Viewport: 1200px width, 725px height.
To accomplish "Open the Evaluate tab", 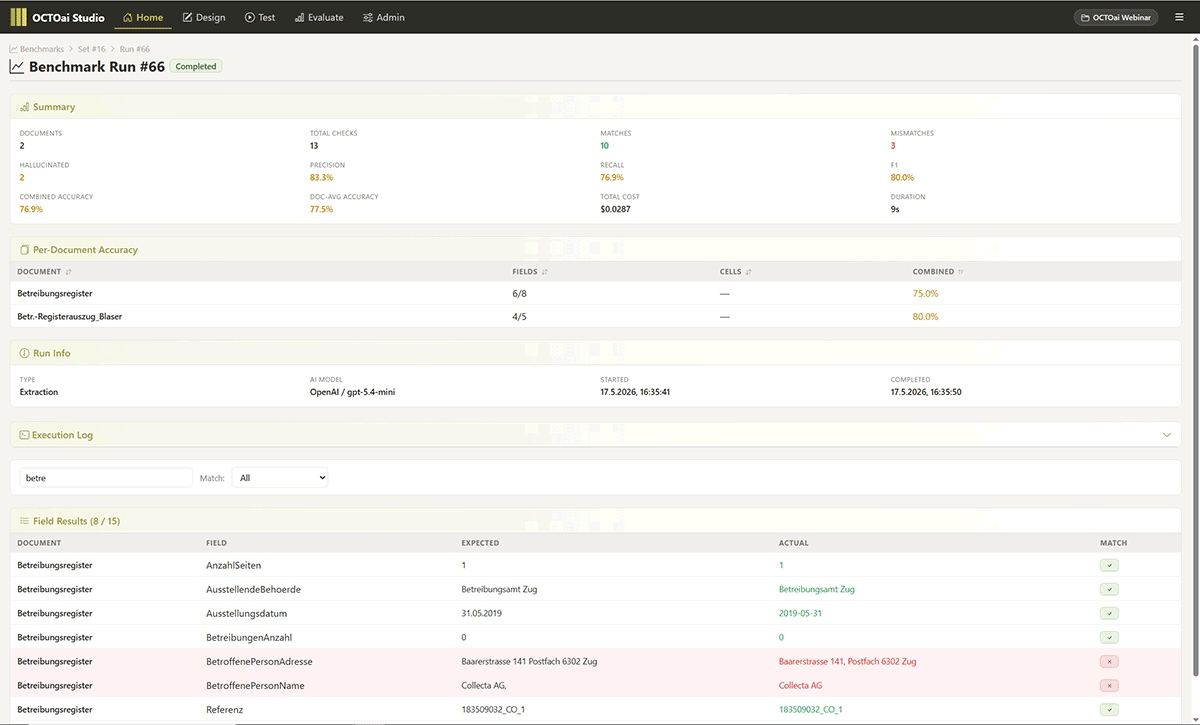I will 319,17.
